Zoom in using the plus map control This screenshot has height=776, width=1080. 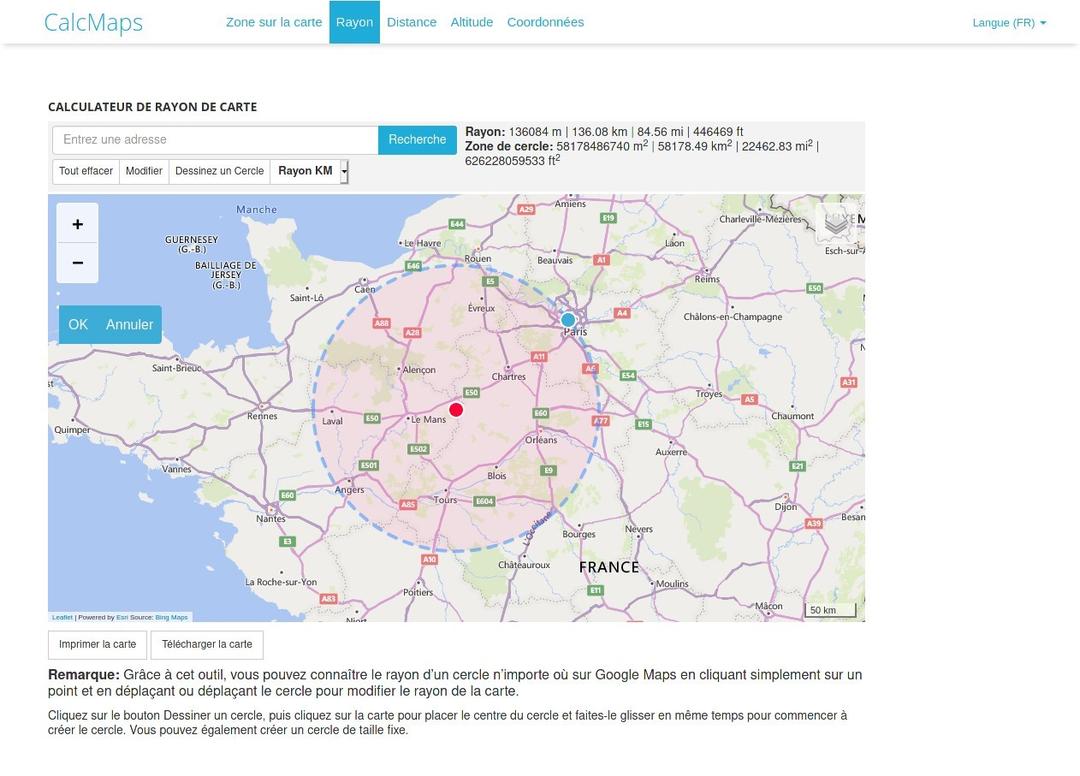click(x=77, y=224)
